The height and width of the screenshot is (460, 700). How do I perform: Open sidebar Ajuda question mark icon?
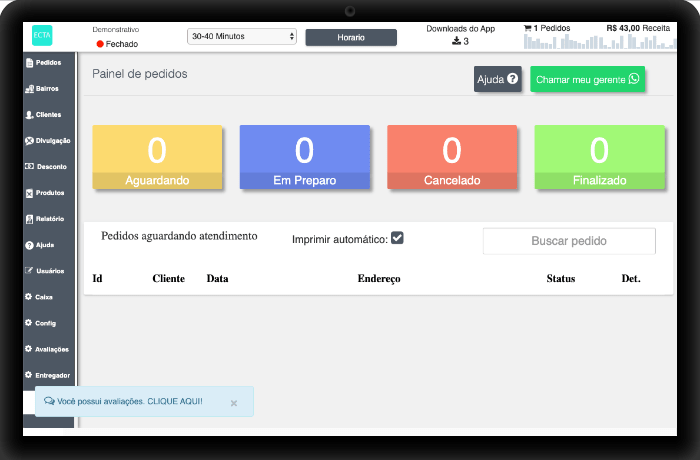[29, 245]
